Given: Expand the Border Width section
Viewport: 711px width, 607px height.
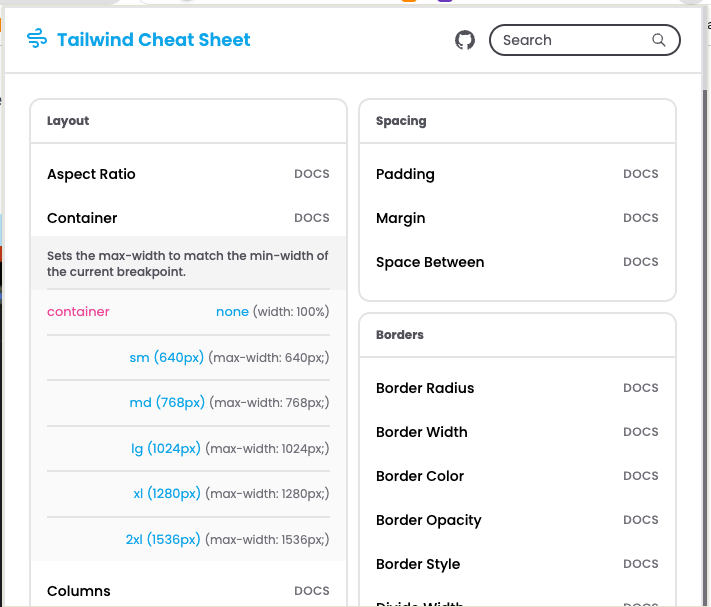Looking at the screenshot, I should 422,432.
